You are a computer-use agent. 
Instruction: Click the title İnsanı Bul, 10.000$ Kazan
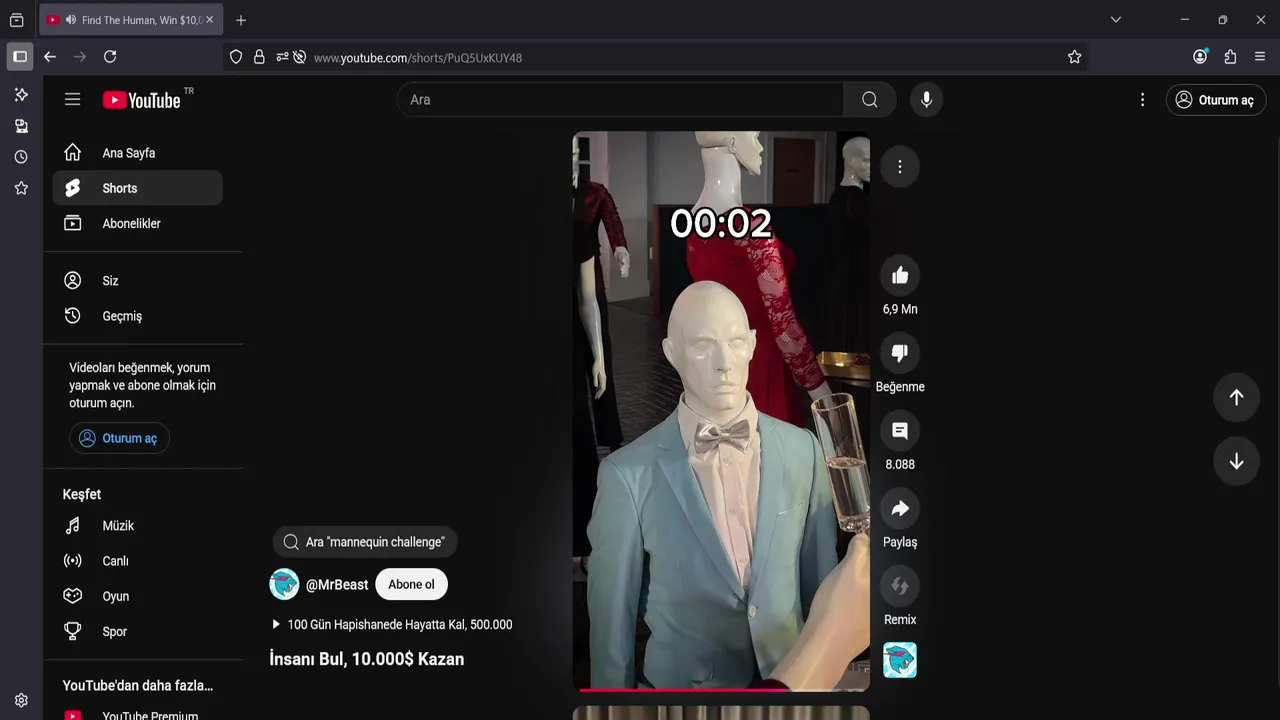(367, 659)
